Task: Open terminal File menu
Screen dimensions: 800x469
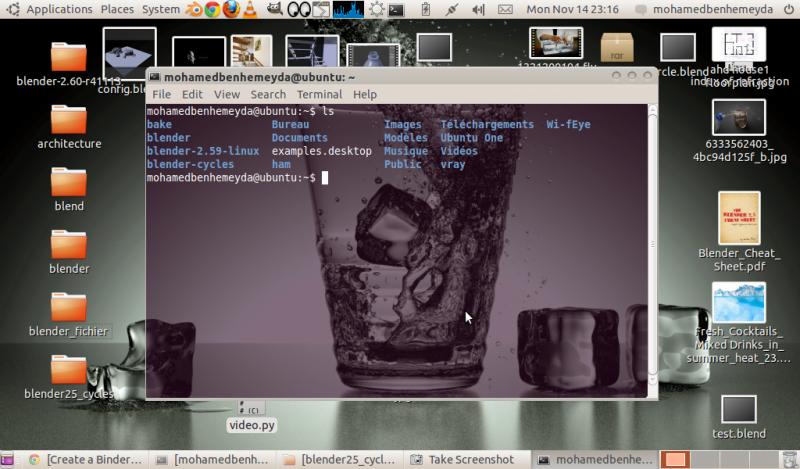Action: (161, 94)
